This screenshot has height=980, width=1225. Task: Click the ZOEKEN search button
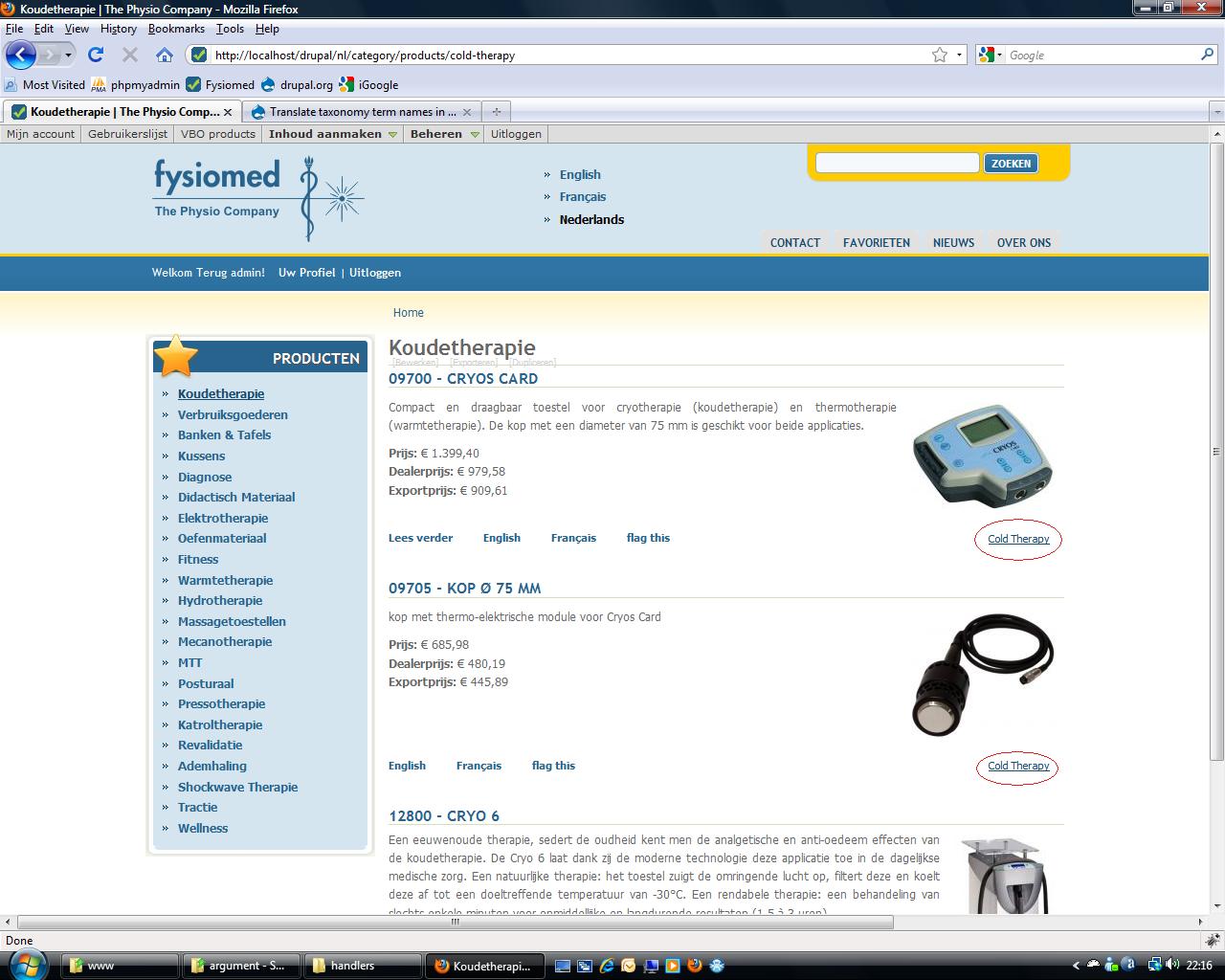(1011, 164)
